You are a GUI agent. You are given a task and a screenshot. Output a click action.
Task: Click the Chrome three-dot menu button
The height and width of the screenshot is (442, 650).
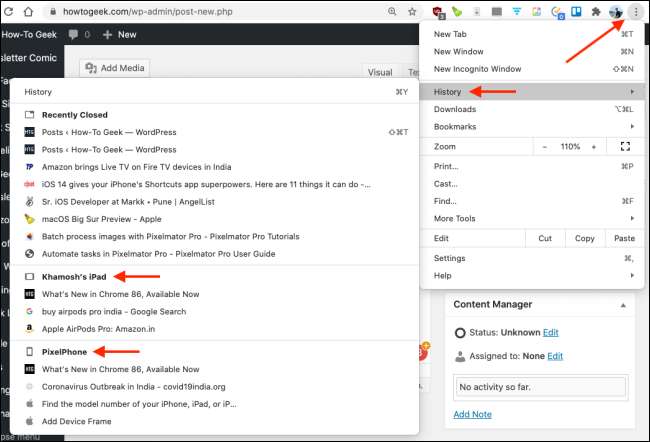tap(637, 12)
